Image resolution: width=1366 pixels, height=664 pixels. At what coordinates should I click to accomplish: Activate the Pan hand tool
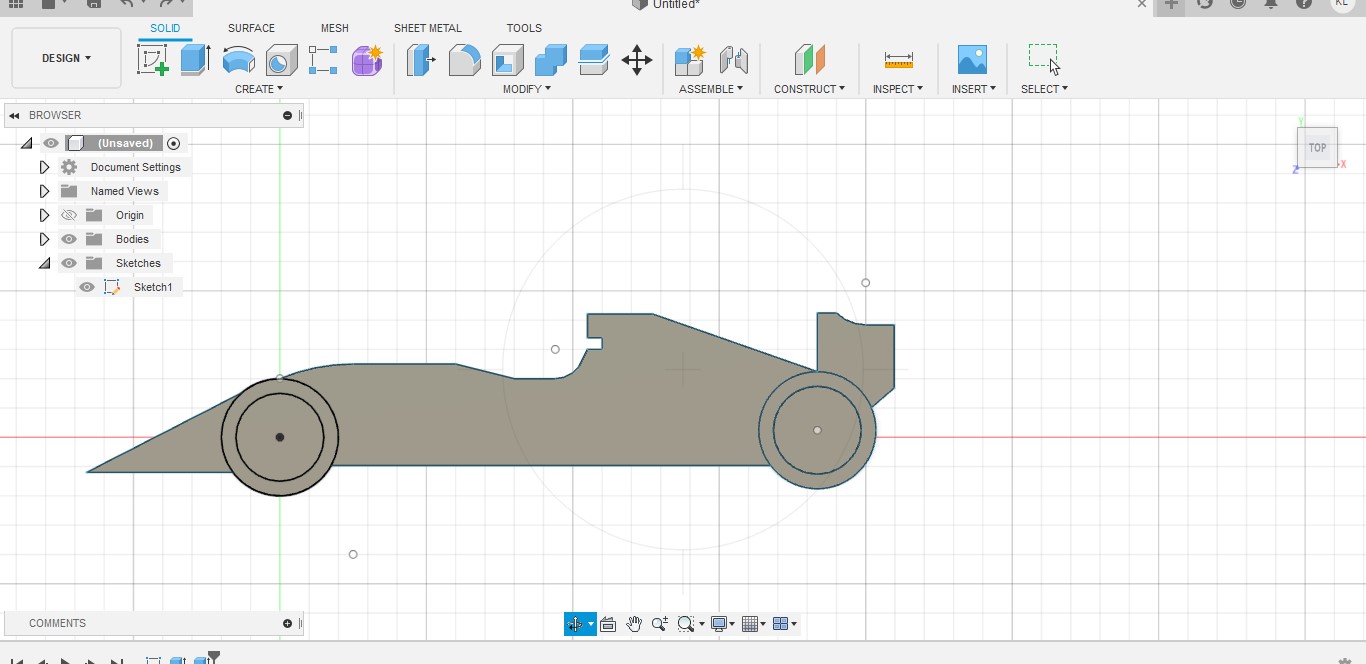click(634, 624)
